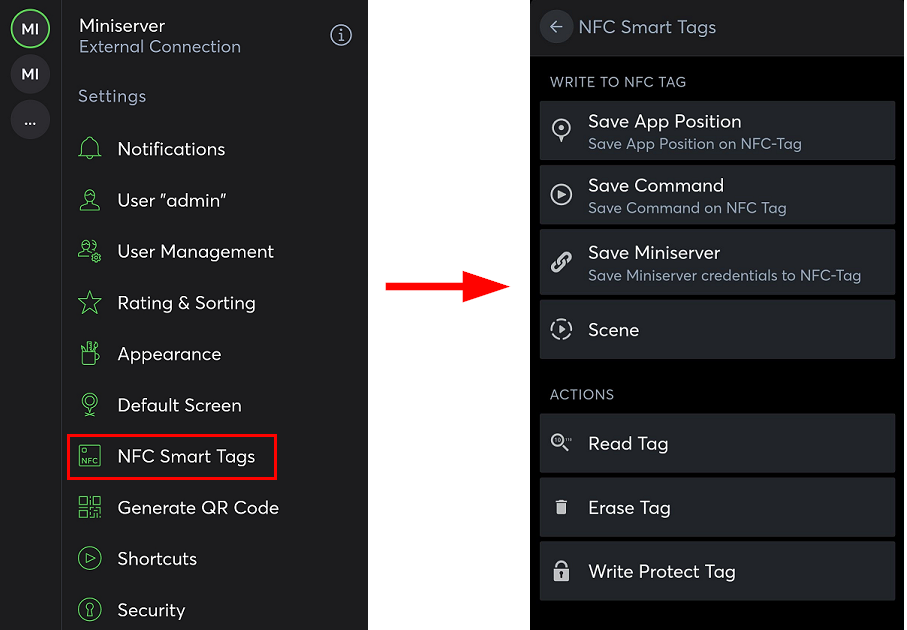
Task: Click the Rating & Sorting star icon
Action: tap(90, 303)
